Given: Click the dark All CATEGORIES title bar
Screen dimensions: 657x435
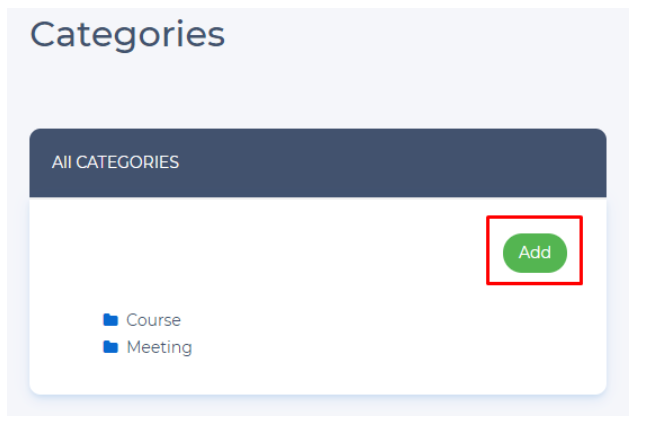Looking at the screenshot, I should click(x=317, y=162).
